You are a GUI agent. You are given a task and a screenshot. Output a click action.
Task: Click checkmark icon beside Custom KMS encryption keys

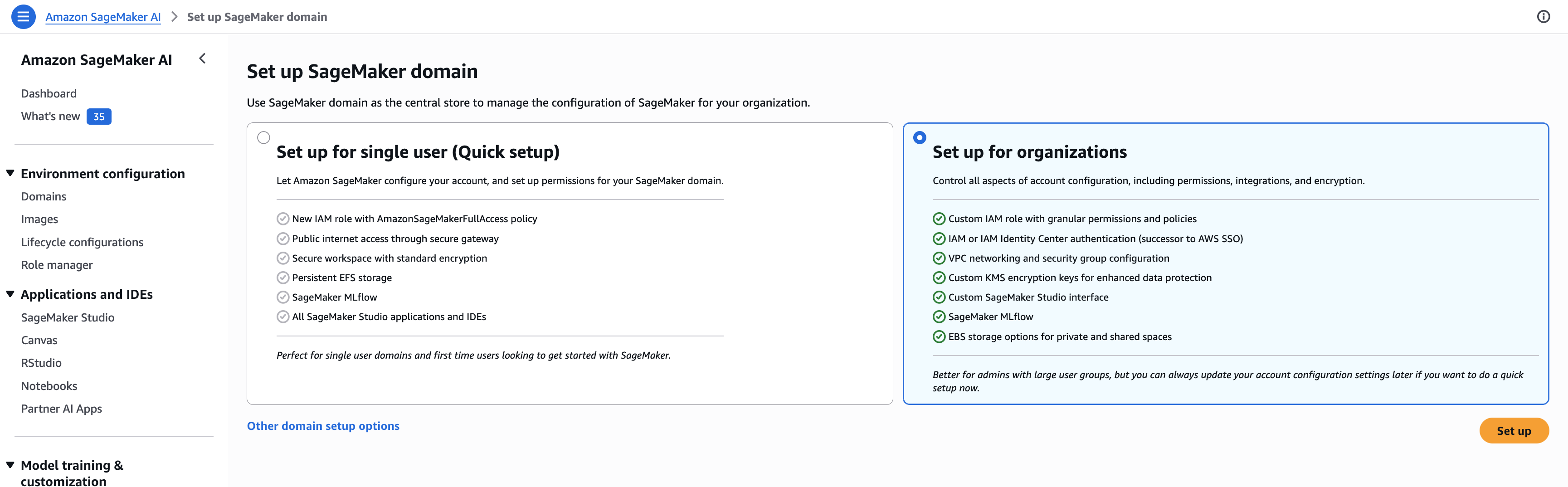tap(939, 278)
